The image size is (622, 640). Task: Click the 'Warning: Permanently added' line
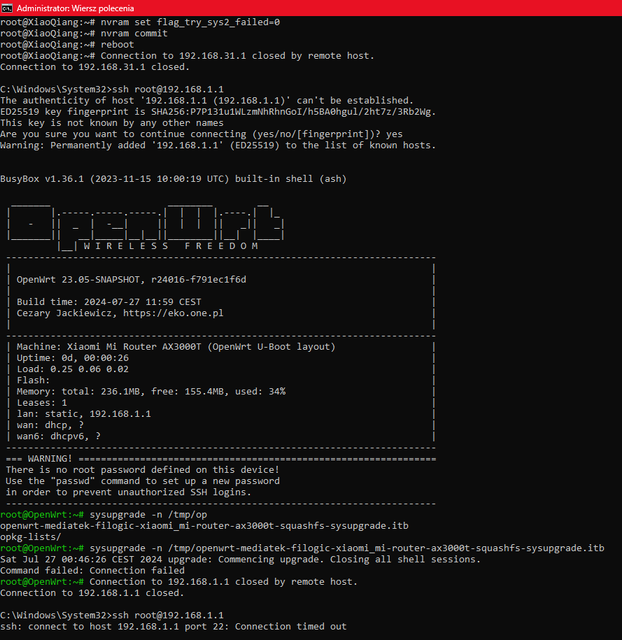click(x=218, y=145)
